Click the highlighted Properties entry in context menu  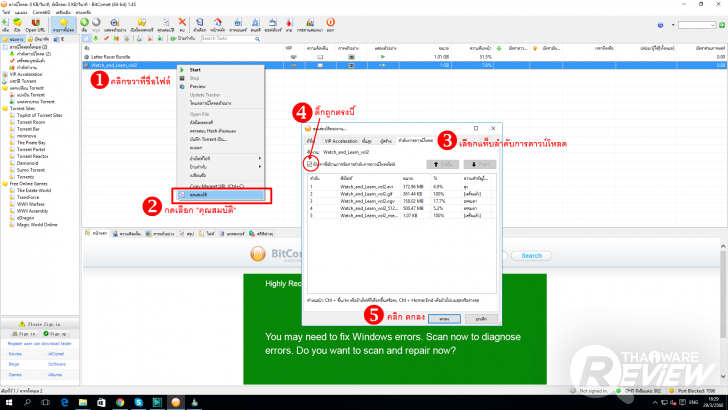point(221,195)
